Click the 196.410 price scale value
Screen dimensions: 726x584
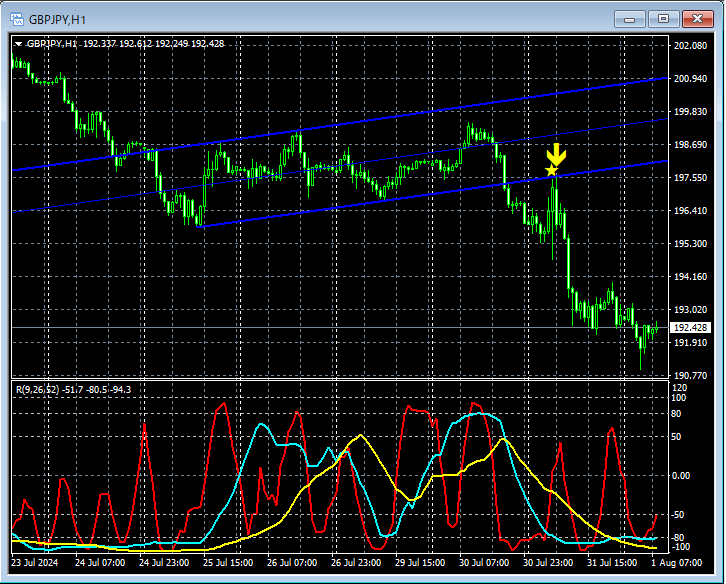point(690,211)
